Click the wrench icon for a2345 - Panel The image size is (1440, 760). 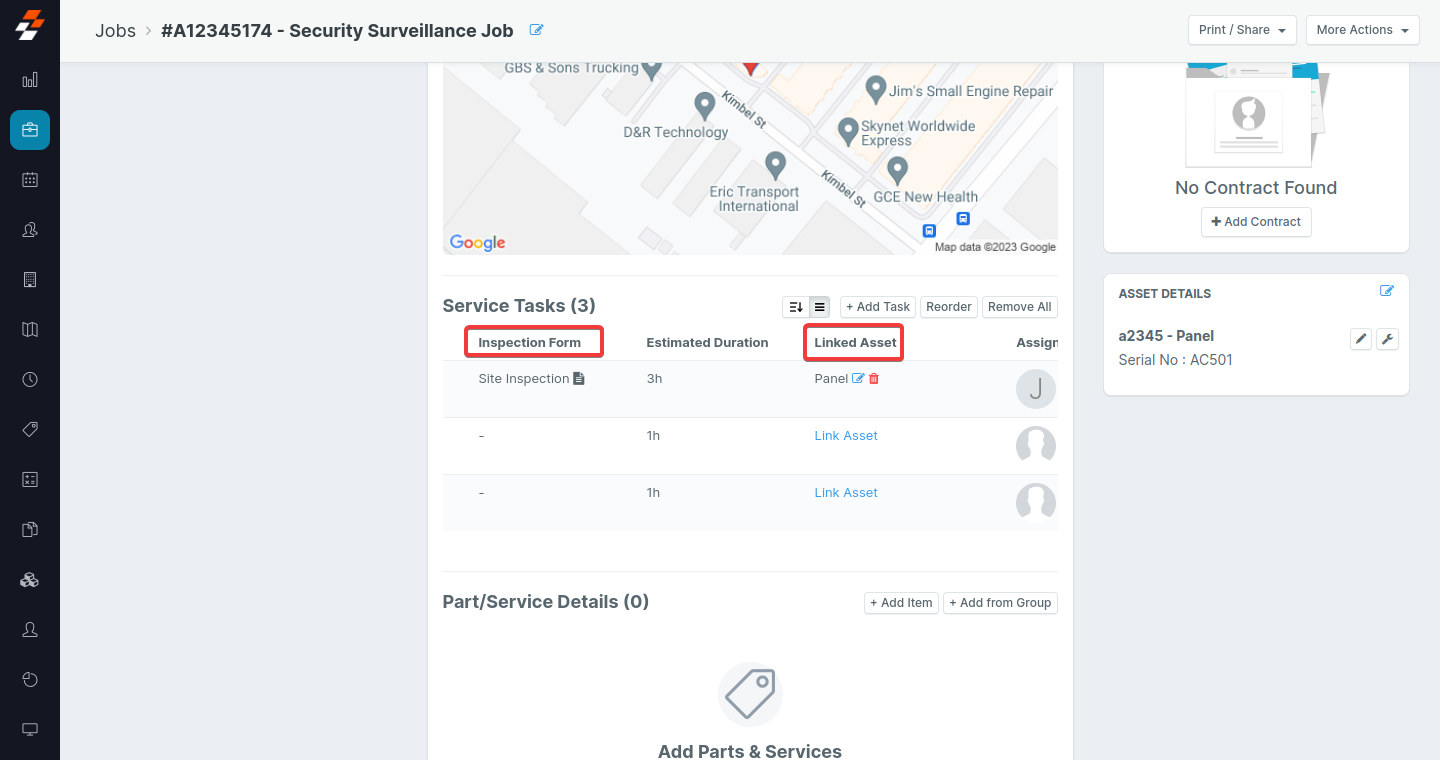point(1387,340)
